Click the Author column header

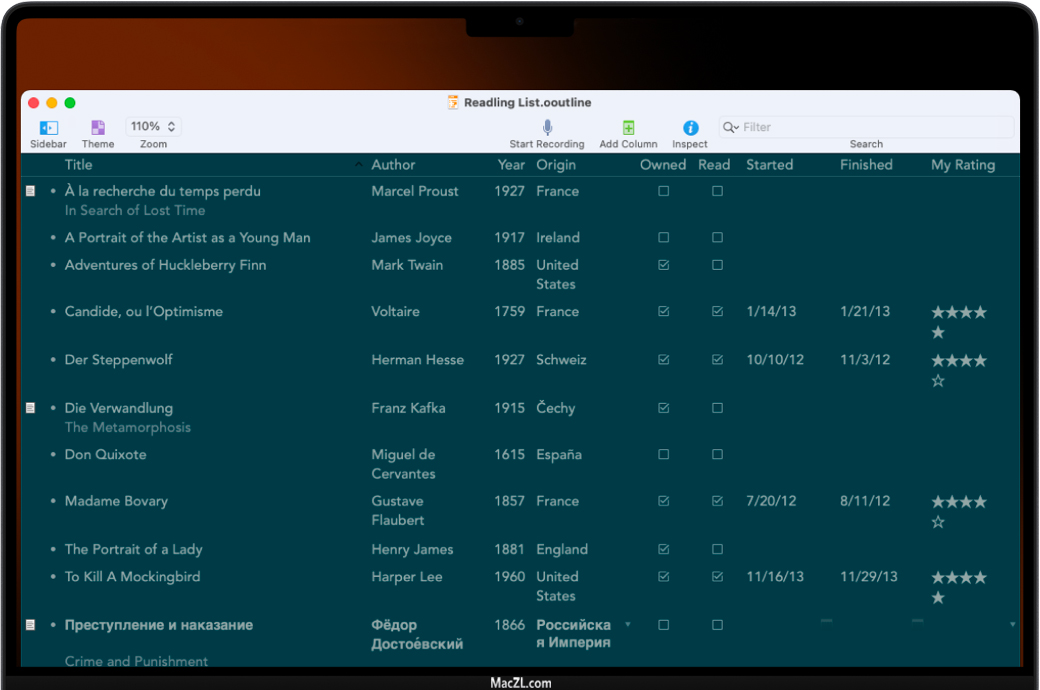[393, 165]
